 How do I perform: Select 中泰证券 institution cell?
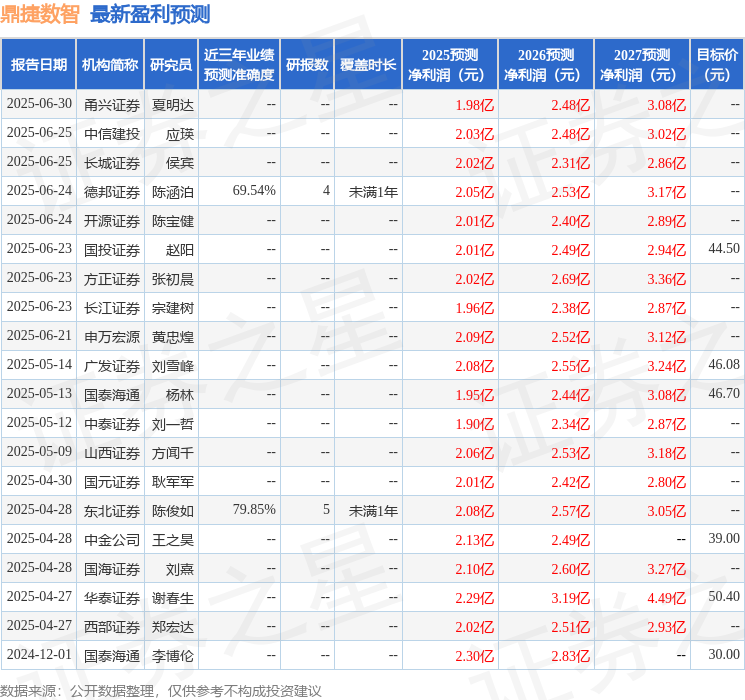[112, 424]
